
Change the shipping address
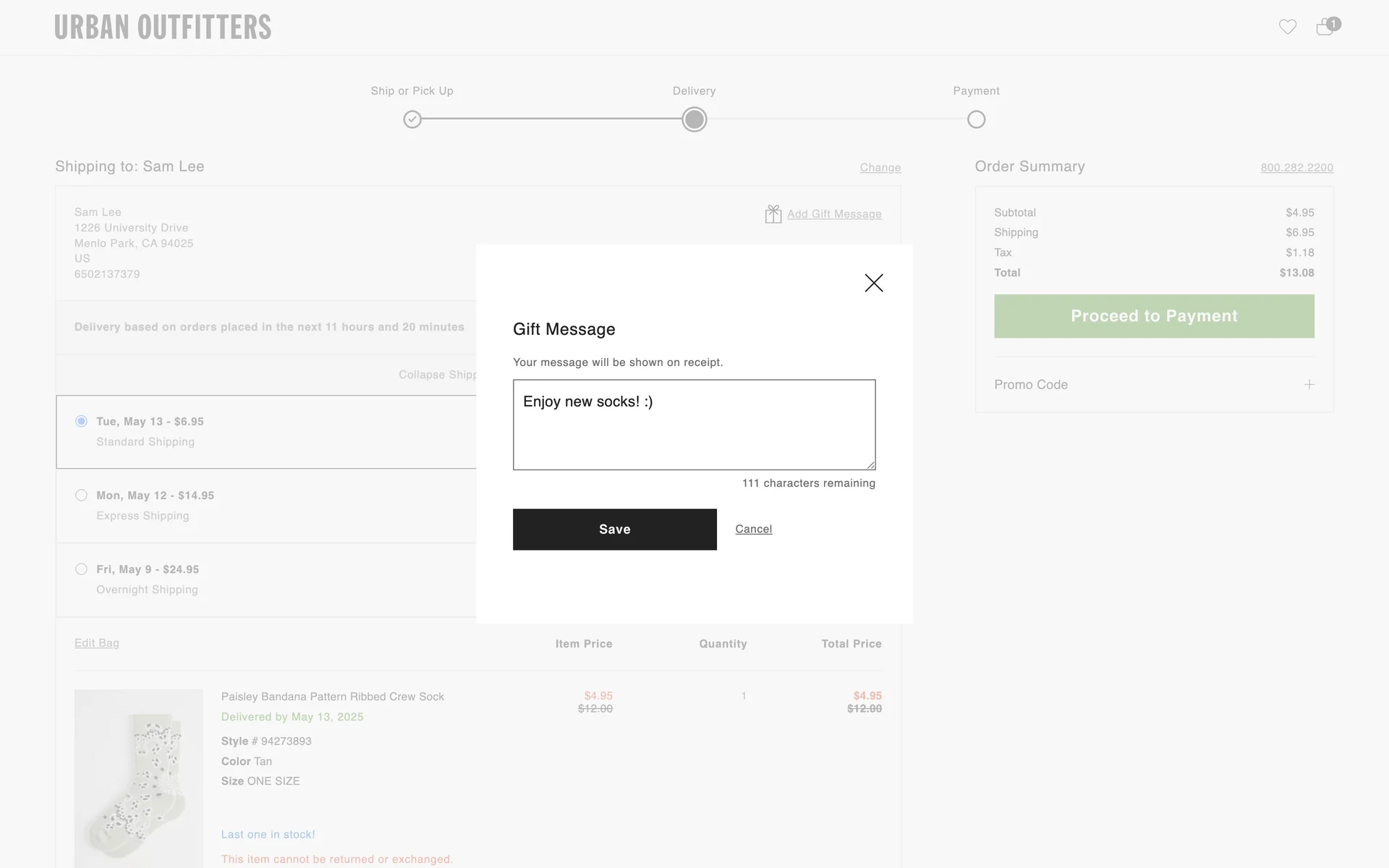coord(880,168)
